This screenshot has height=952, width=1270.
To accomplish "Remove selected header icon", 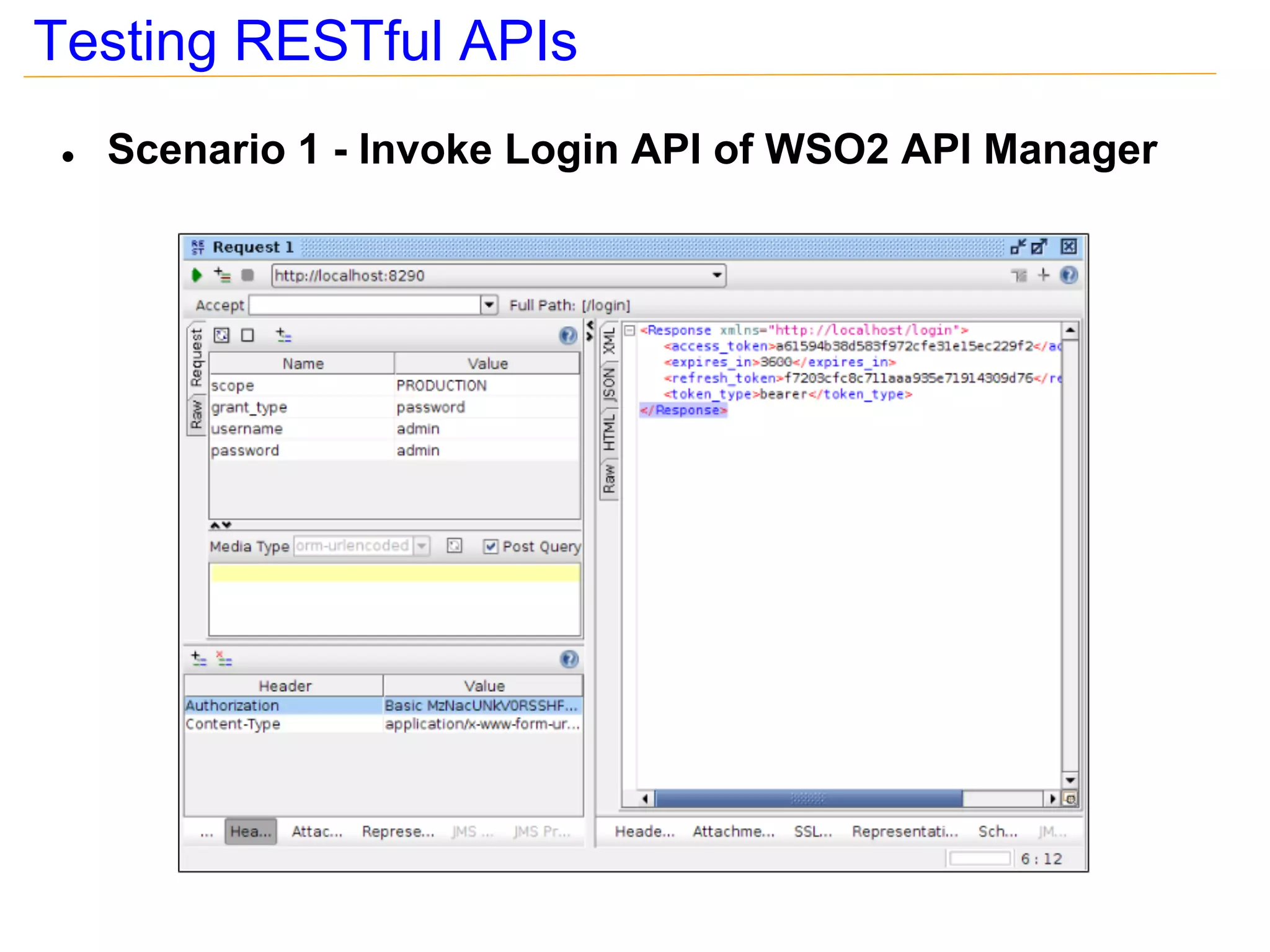I will [x=224, y=658].
